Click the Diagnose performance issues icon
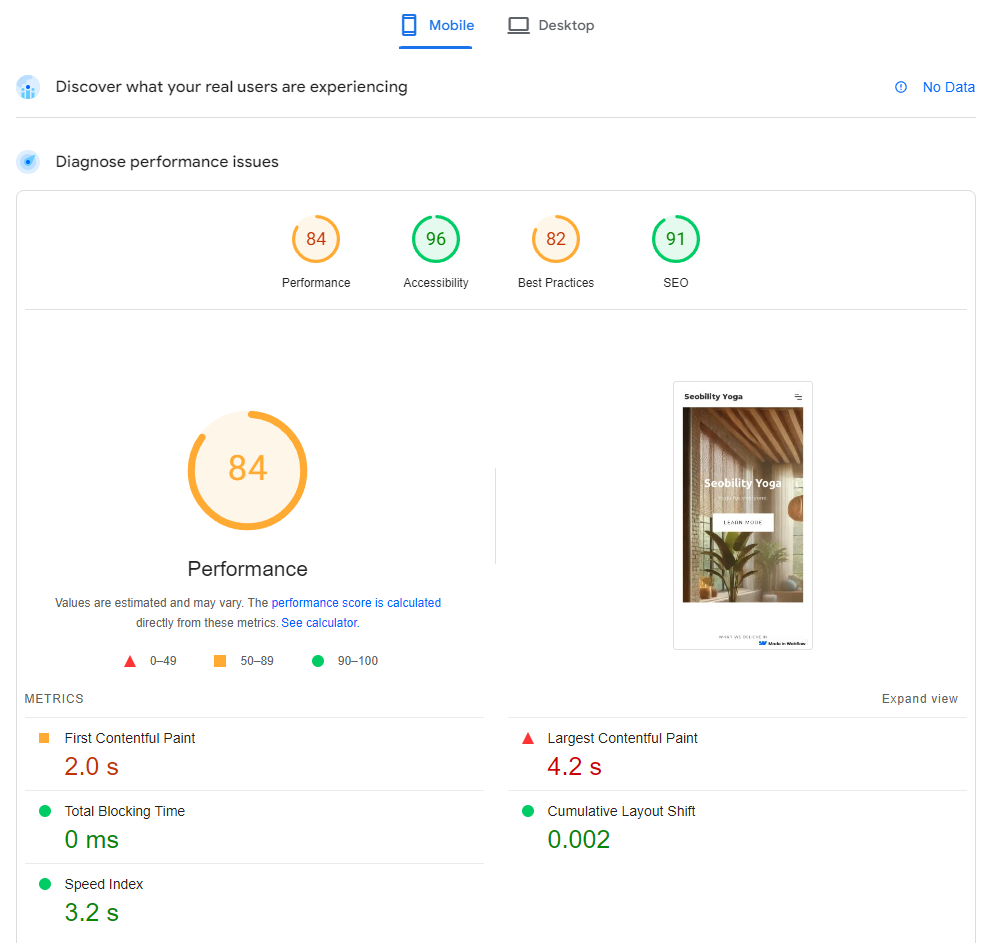 click(x=28, y=162)
